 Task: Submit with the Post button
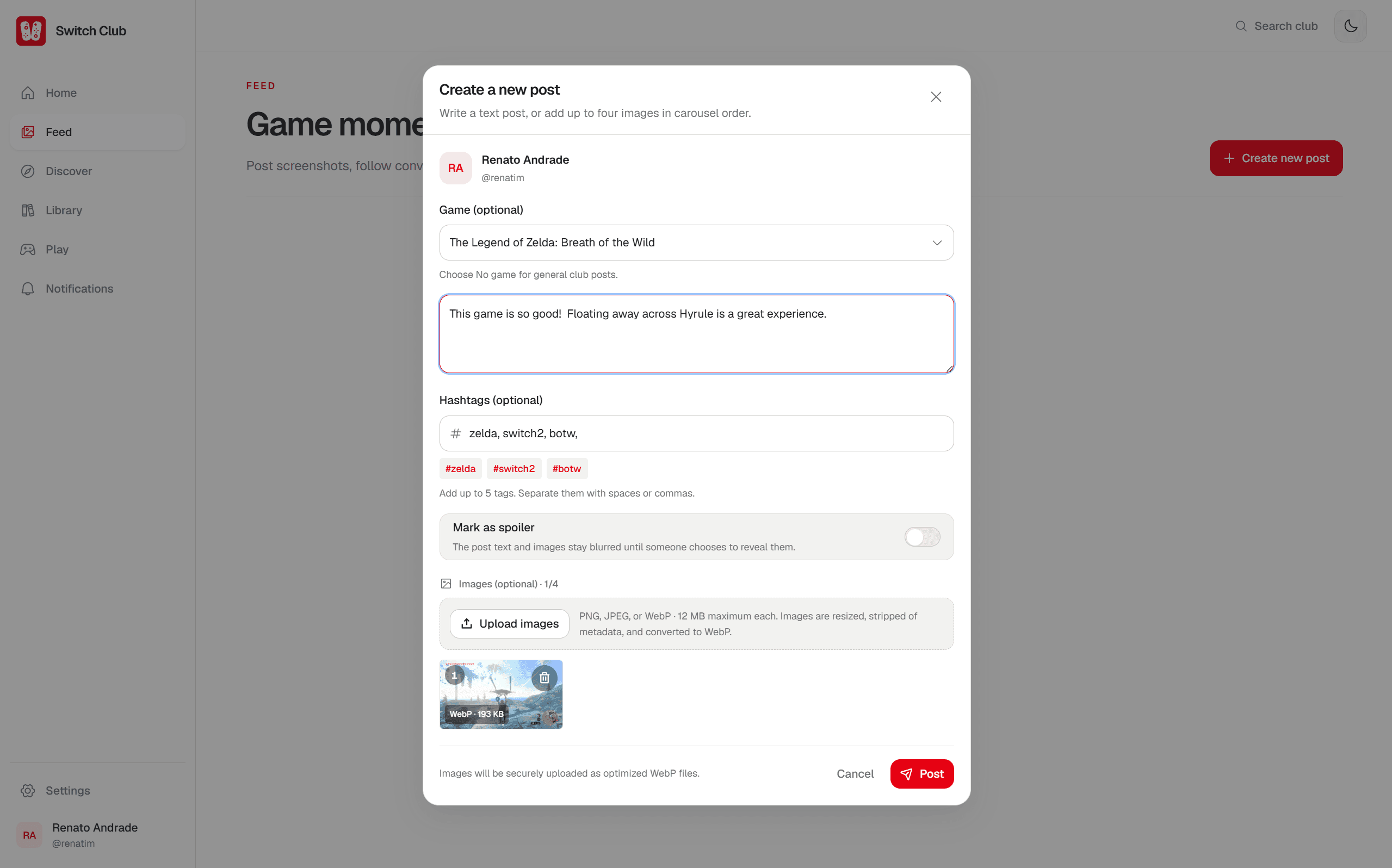pyautogui.click(x=921, y=774)
